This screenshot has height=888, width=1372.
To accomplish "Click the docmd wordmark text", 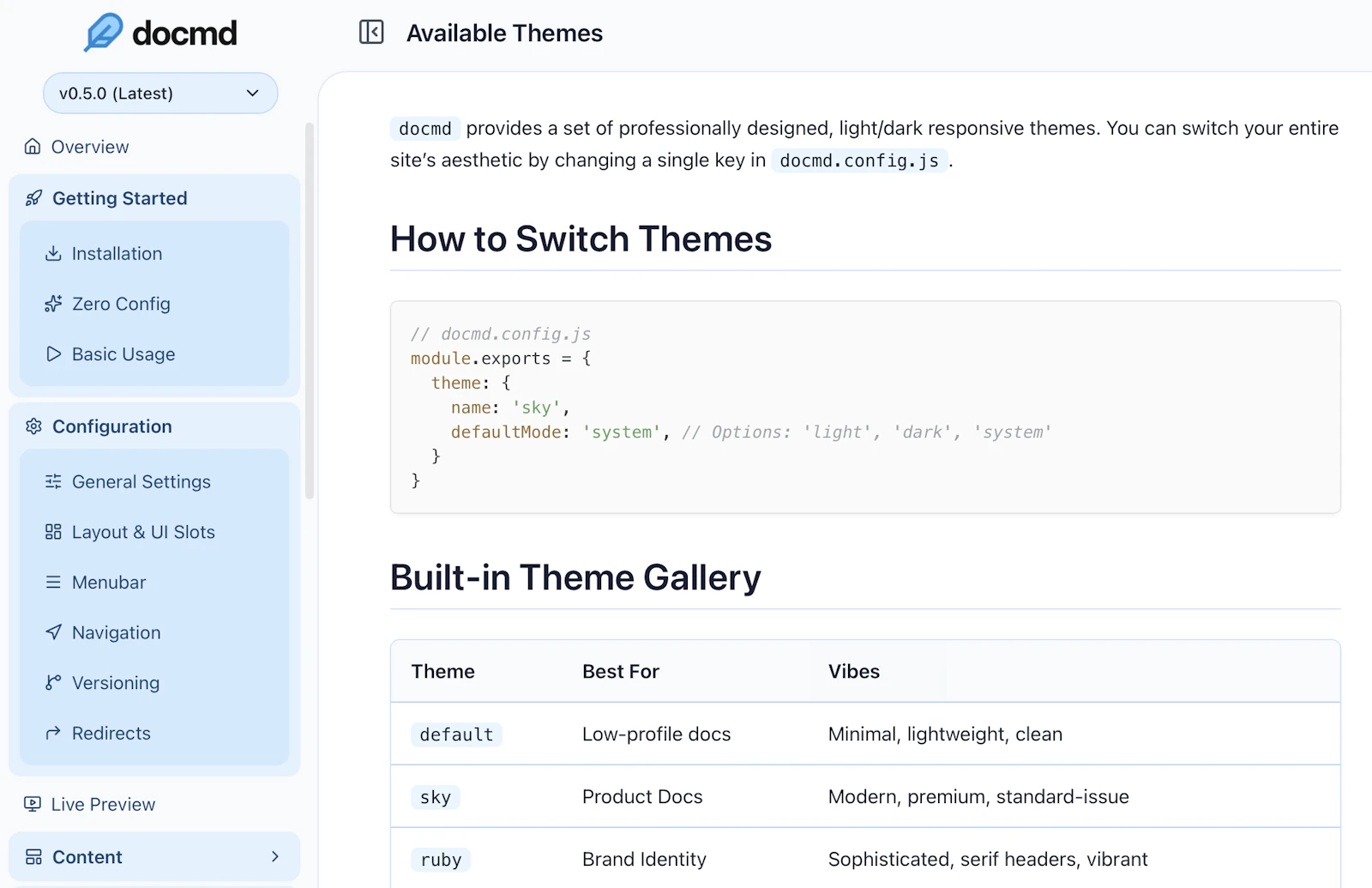I will click(184, 33).
